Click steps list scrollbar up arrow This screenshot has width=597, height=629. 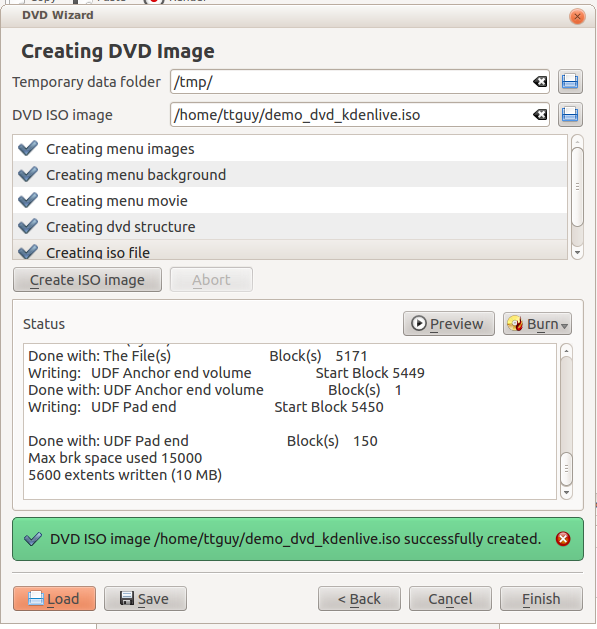577,141
